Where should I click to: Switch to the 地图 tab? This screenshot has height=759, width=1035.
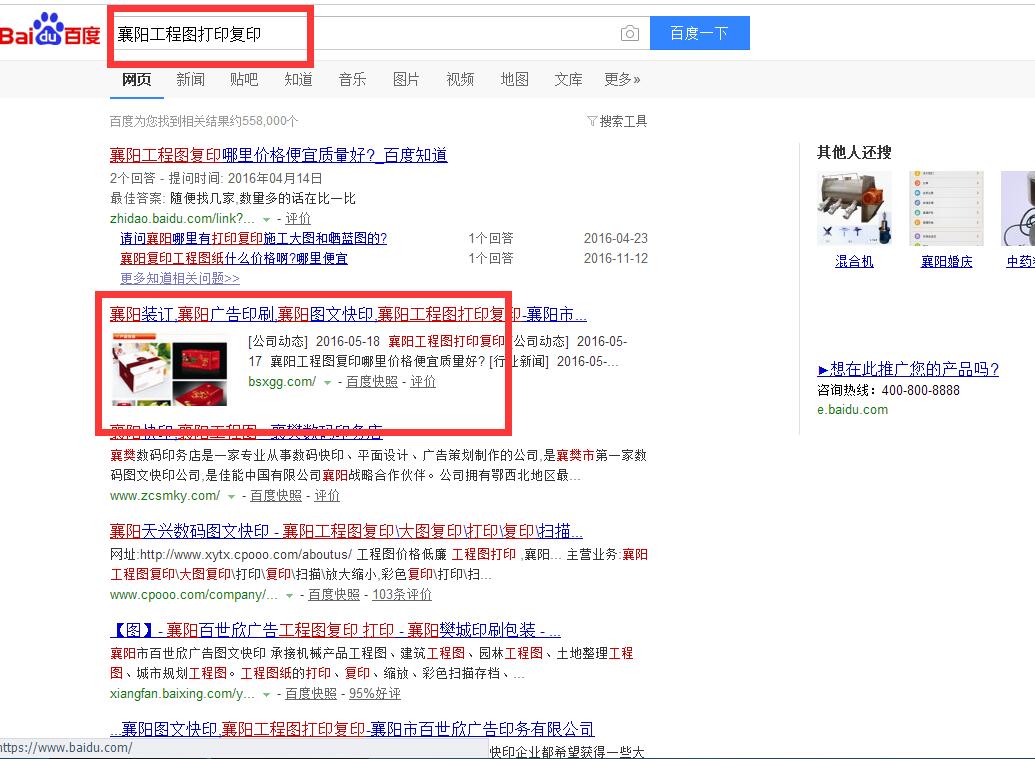coord(514,79)
